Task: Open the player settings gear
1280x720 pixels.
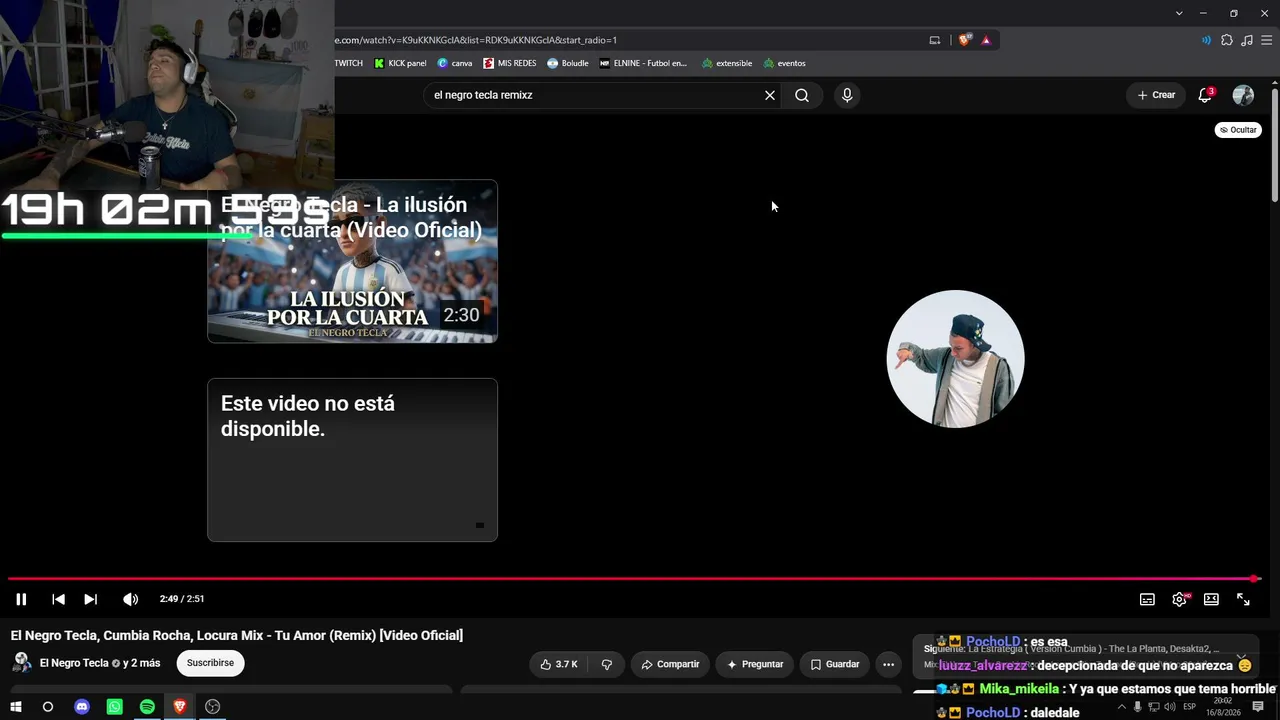Action: pos(1180,599)
